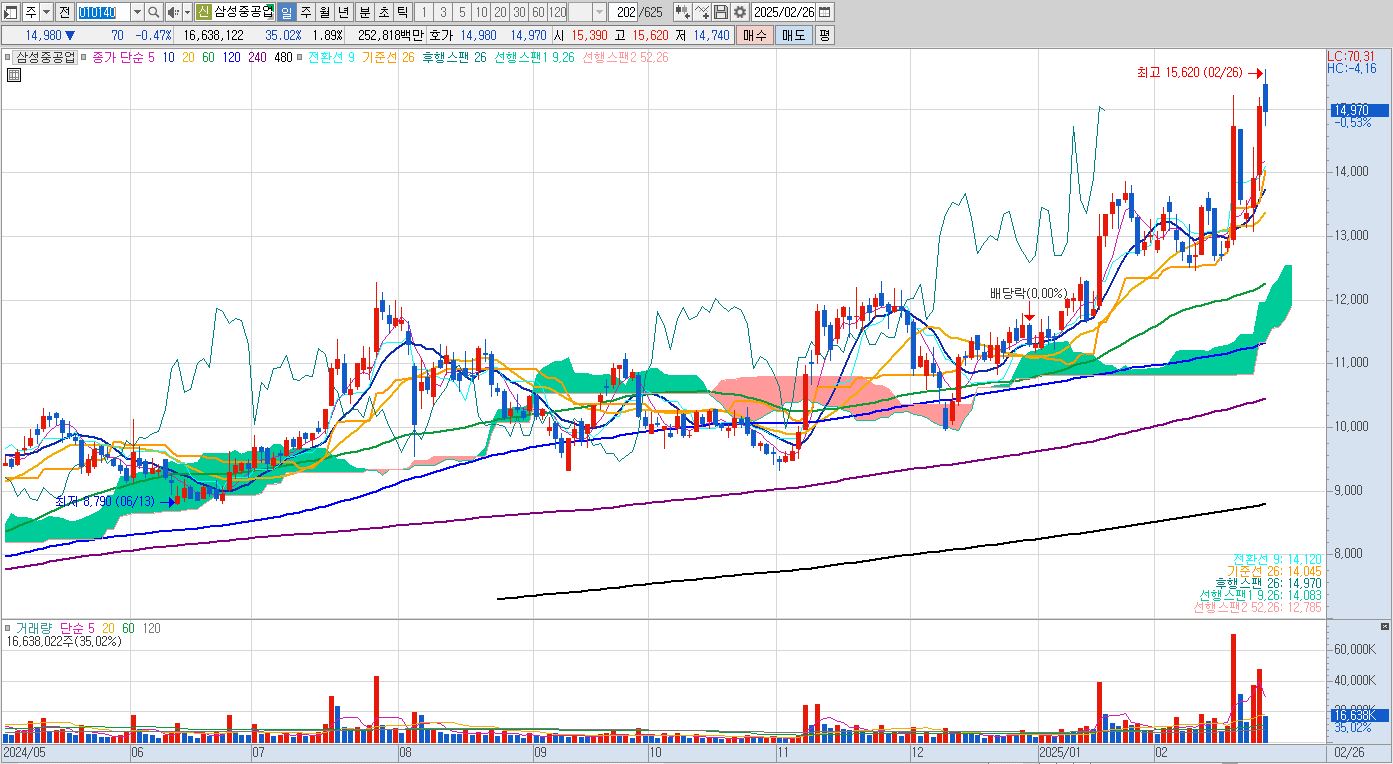Click the green 신 badge icon
Screen dimensions: 1393x764
coord(203,12)
